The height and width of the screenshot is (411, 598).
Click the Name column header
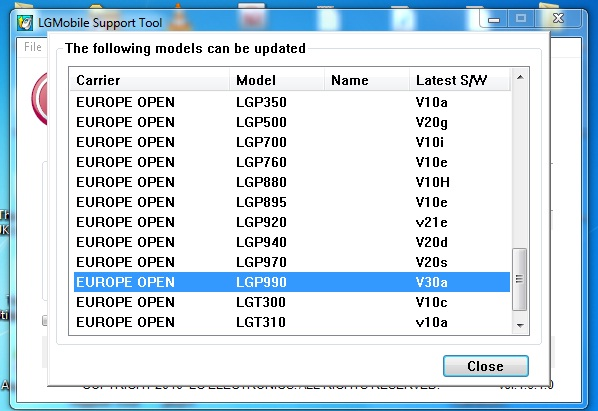coord(367,80)
